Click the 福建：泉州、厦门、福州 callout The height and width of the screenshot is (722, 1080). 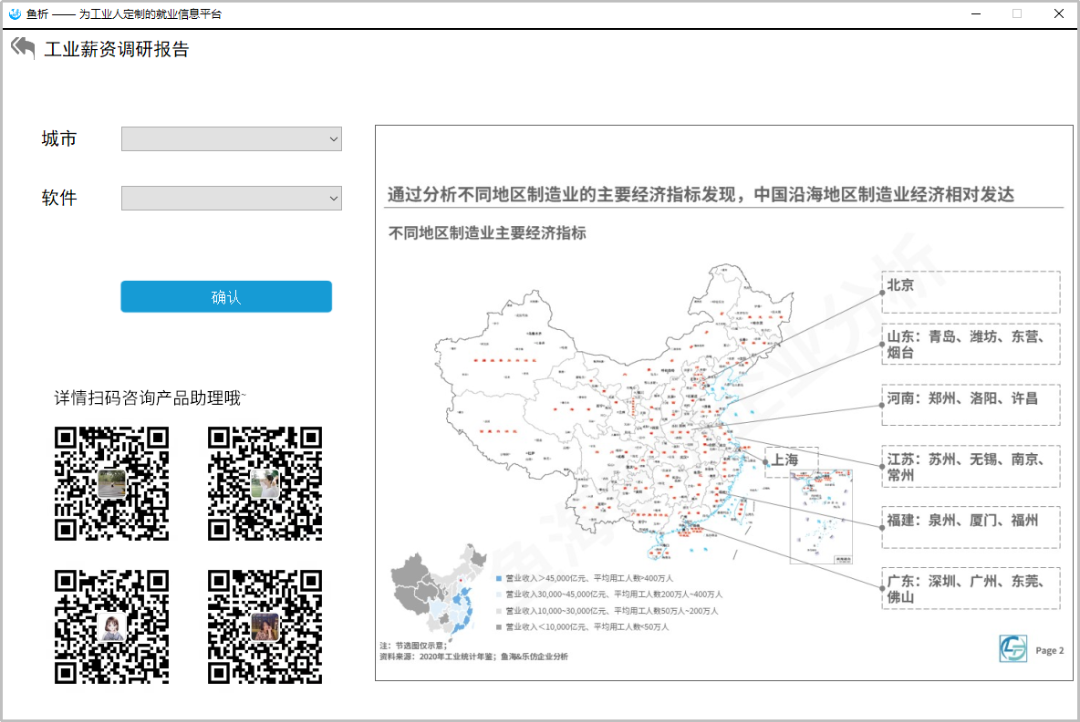[x=970, y=528]
